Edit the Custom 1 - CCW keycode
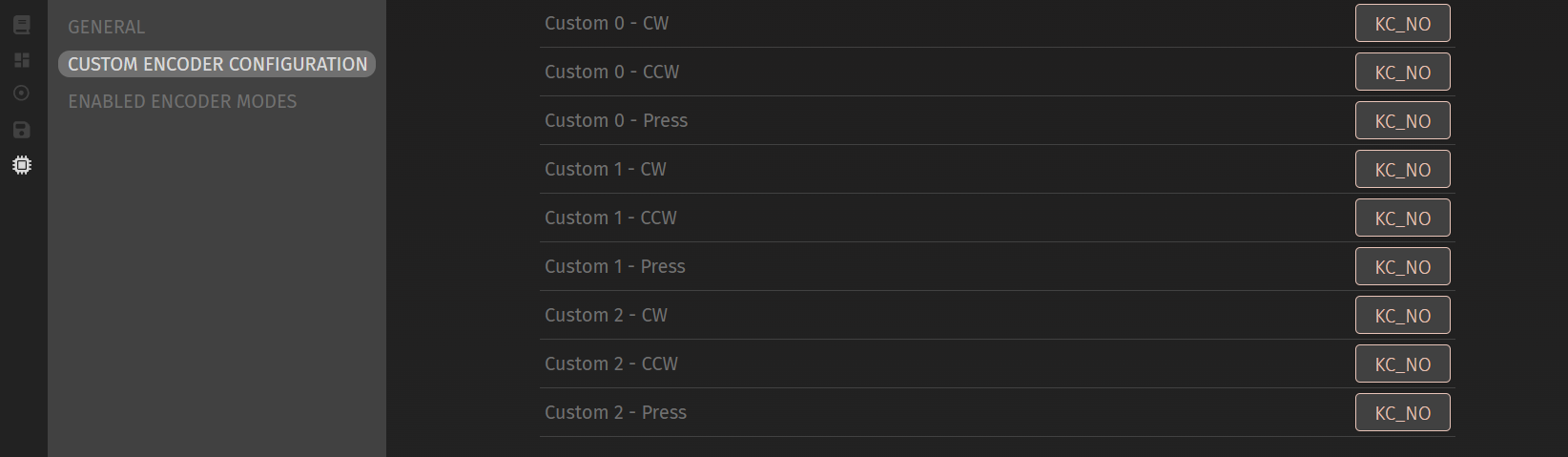The image size is (1568, 457). pos(1402,218)
